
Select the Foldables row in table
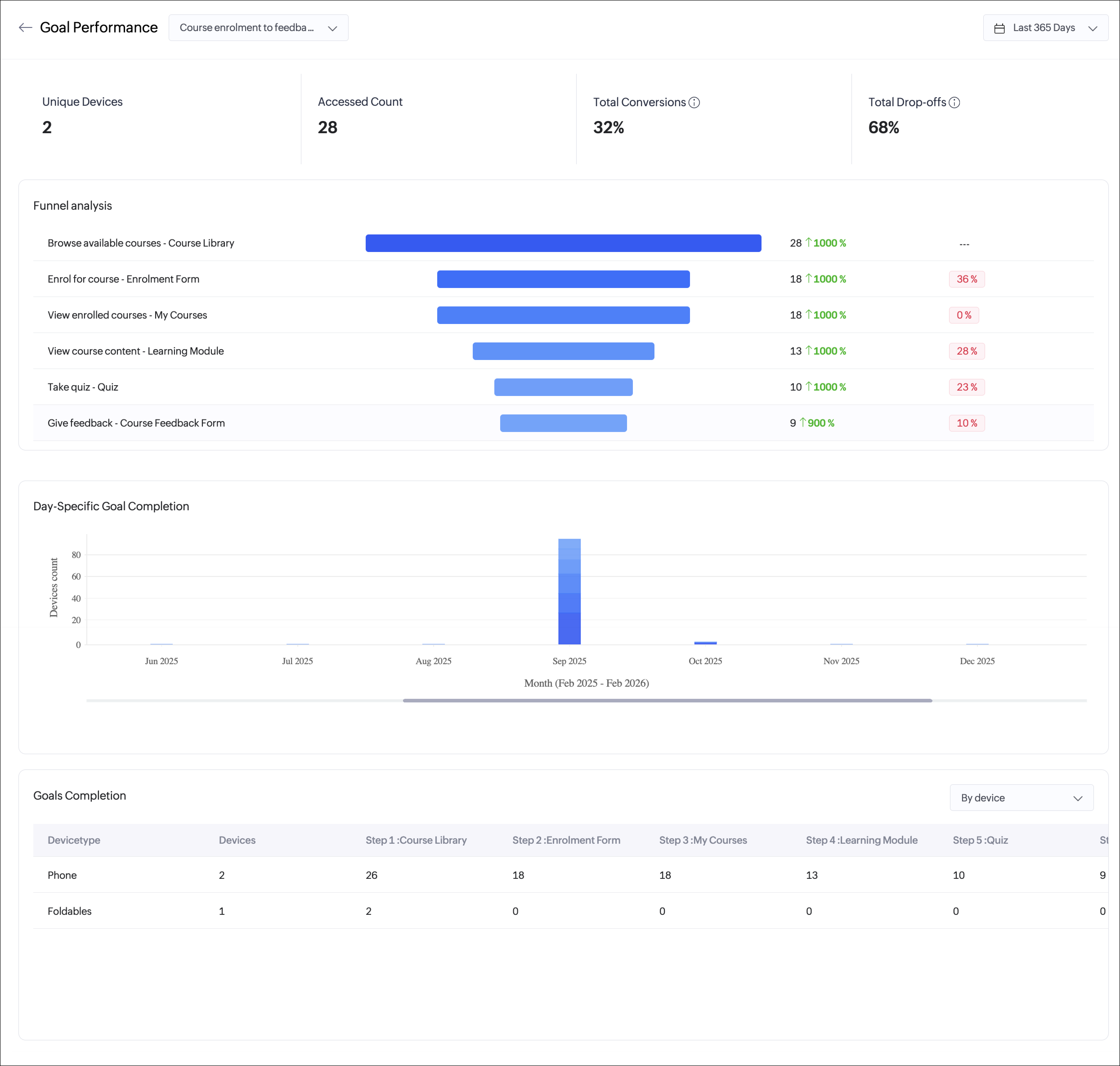[x=69, y=911]
